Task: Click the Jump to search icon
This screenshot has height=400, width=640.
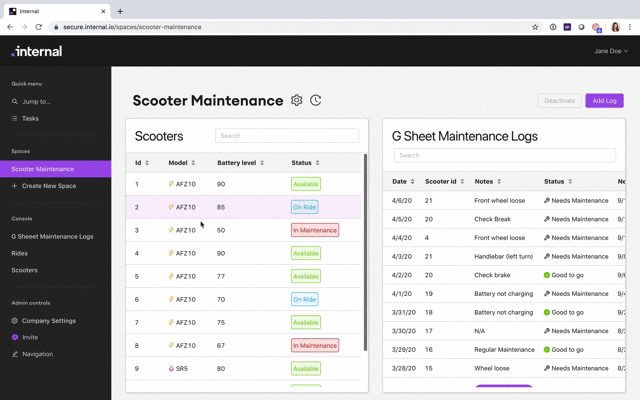Action: pos(14,101)
